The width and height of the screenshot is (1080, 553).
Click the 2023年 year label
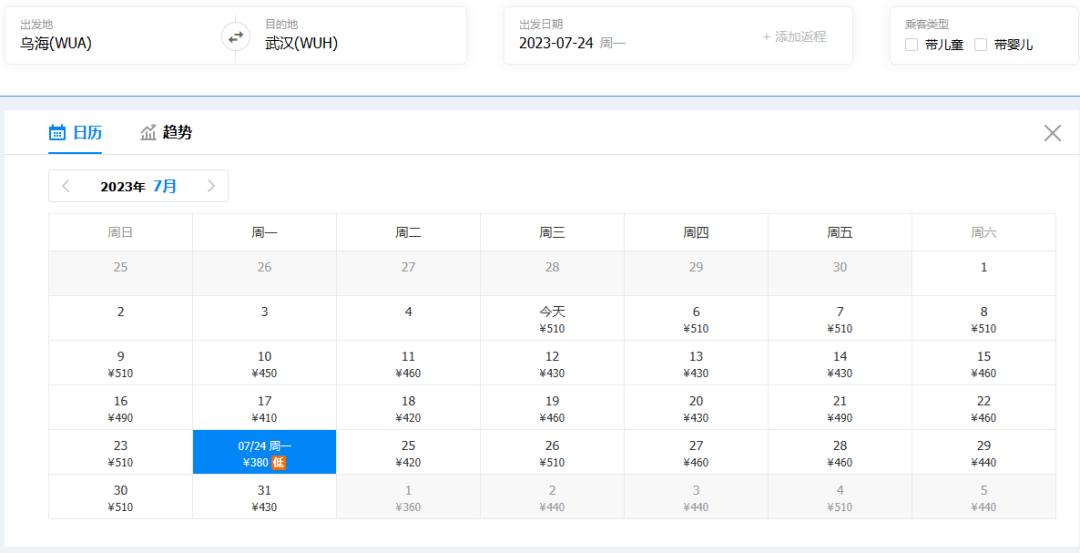click(x=123, y=187)
